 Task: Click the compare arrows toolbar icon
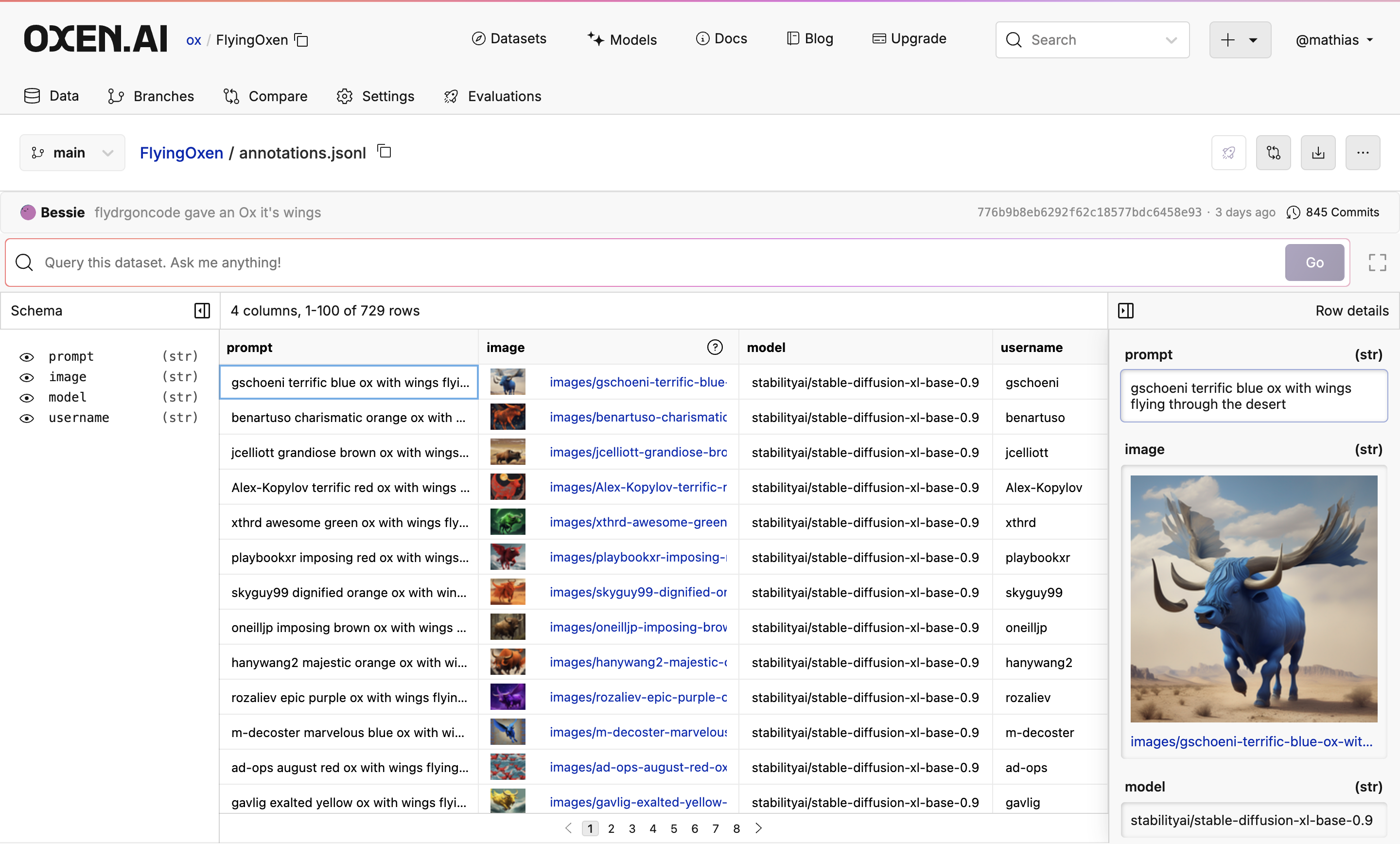pos(1273,152)
